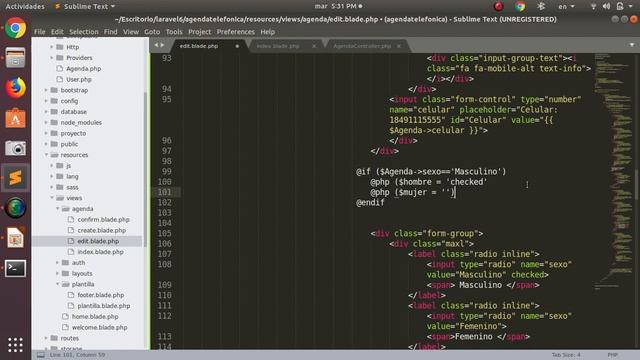Viewport: 640px width, 360px height.
Task: Collapse the views folder
Action: coord(52,198)
